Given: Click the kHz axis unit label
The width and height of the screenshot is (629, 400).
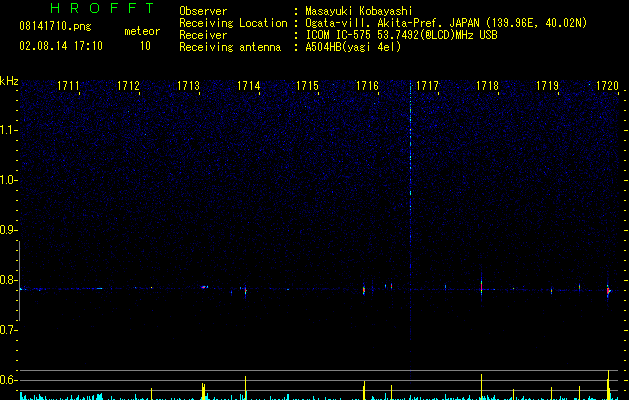Looking at the screenshot, I should (x=9, y=81).
